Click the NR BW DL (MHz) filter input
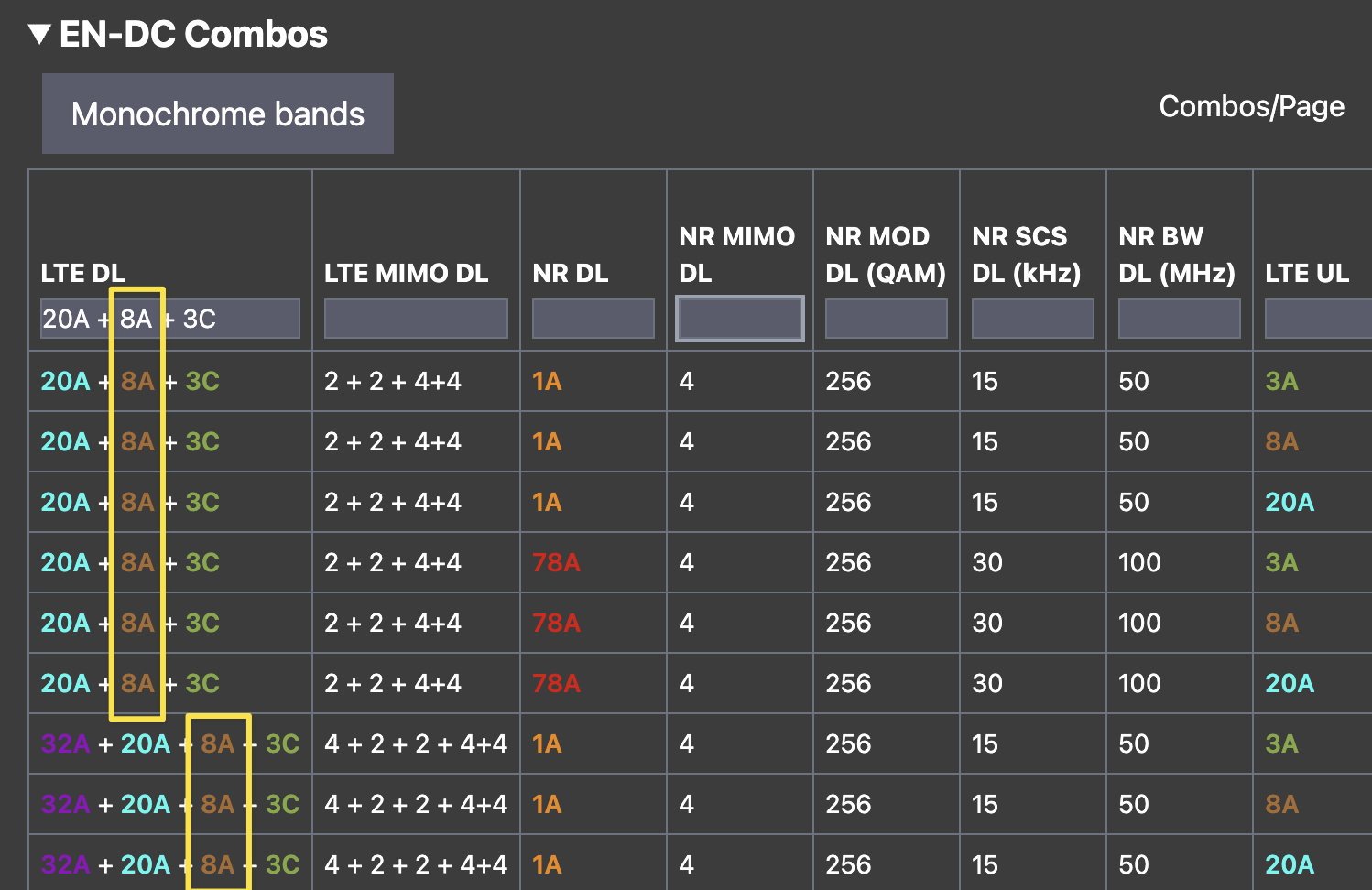1372x890 pixels. click(x=1179, y=319)
